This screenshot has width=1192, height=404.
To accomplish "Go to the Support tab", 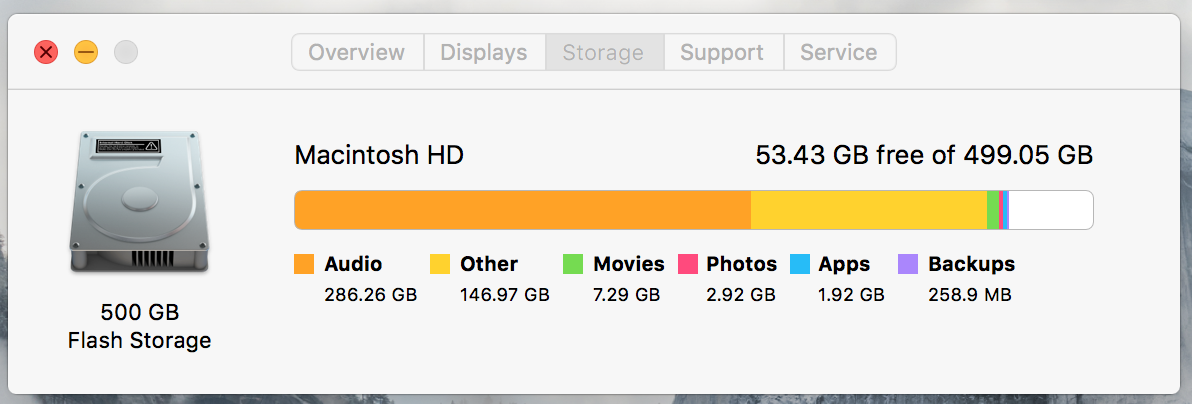I will tap(722, 53).
